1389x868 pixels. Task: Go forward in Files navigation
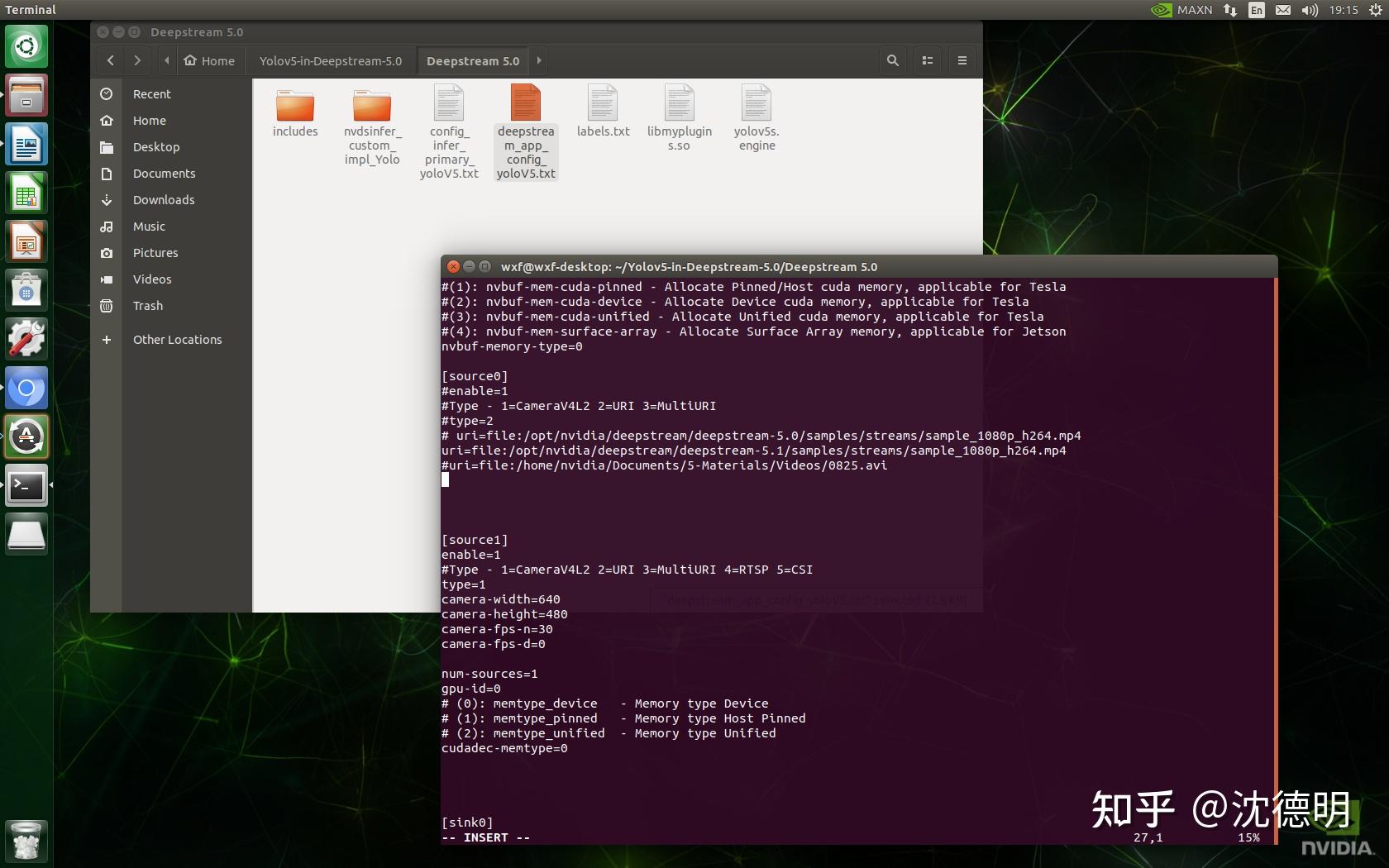(137, 60)
